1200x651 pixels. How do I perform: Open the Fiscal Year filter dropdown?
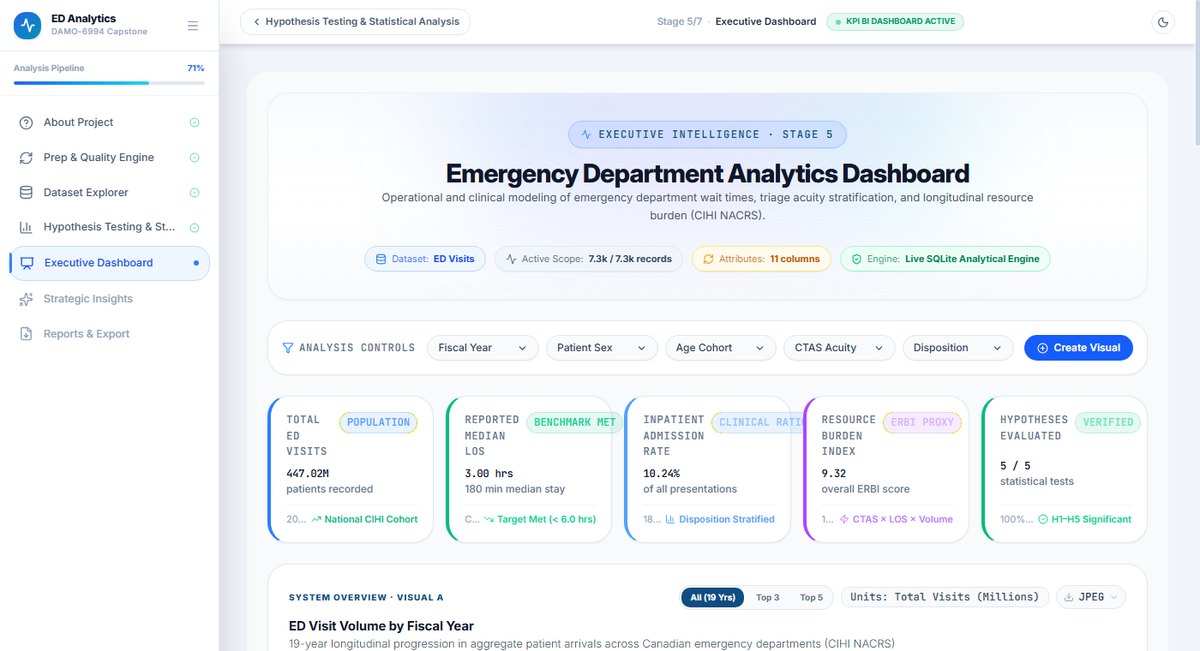[x=483, y=348]
